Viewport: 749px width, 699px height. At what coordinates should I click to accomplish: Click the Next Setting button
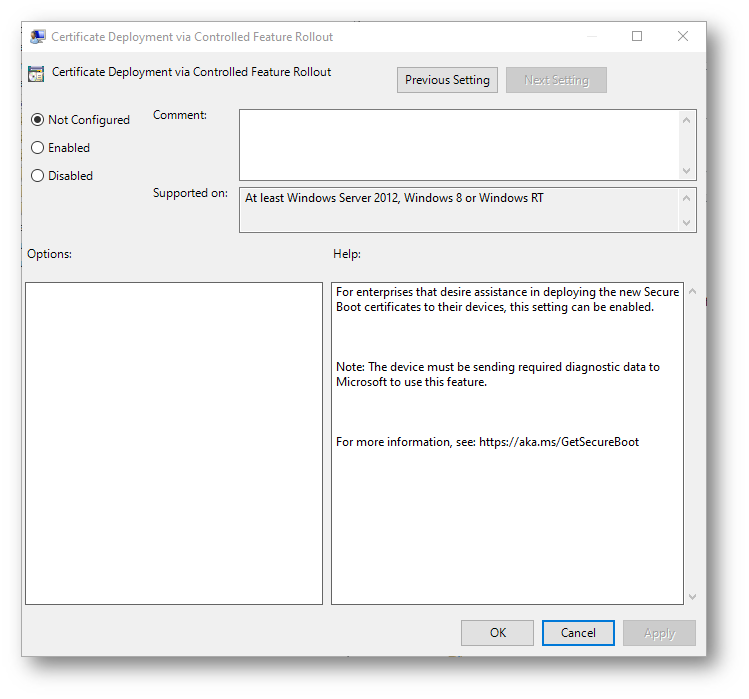556,80
